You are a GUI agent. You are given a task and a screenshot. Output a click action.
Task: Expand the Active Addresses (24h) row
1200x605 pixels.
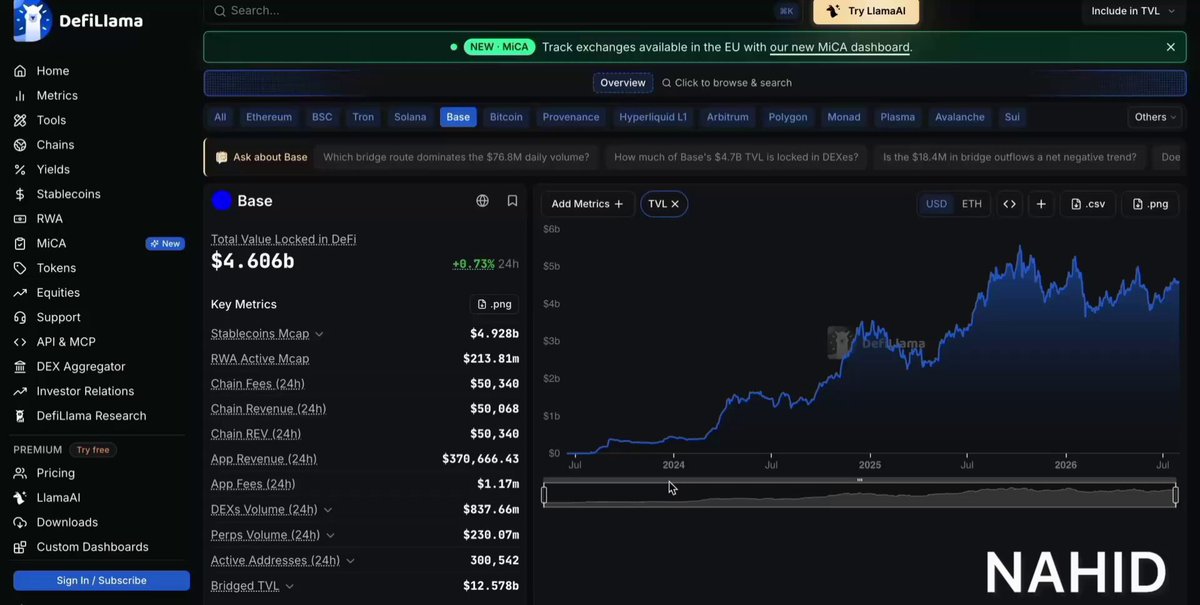(x=350, y=561)
